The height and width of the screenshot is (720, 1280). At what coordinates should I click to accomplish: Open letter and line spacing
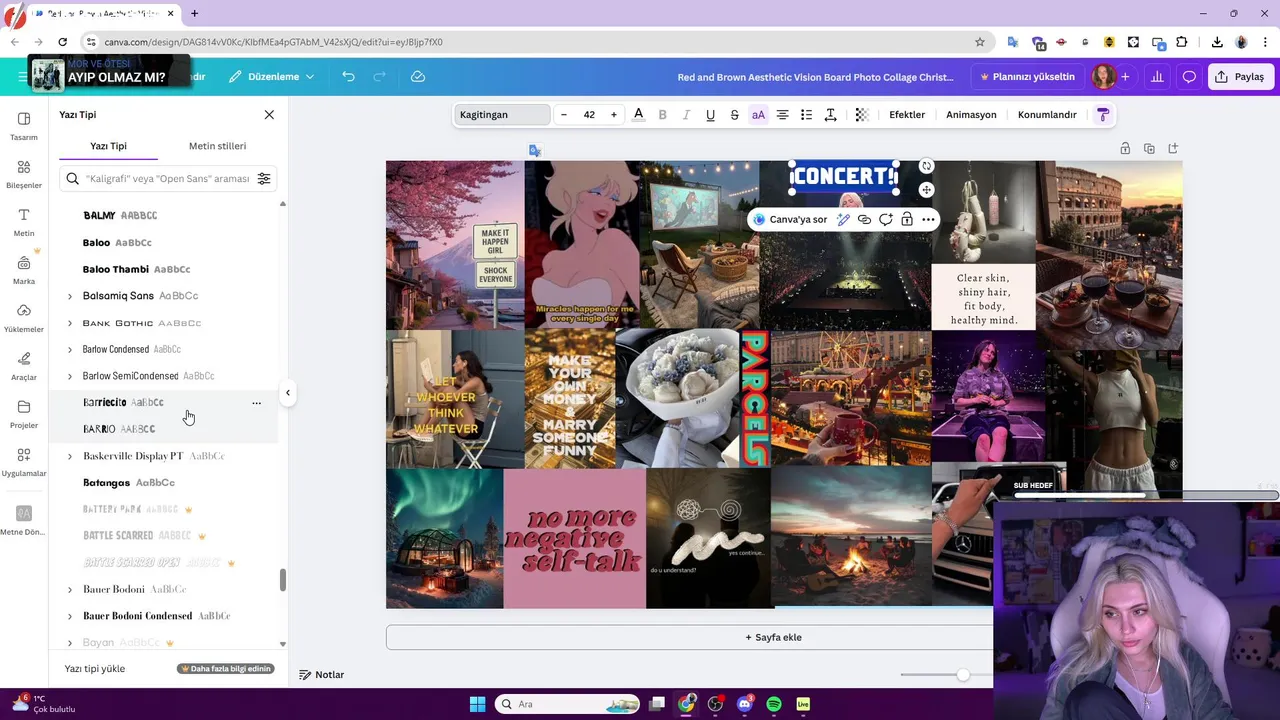pos(830,115)
